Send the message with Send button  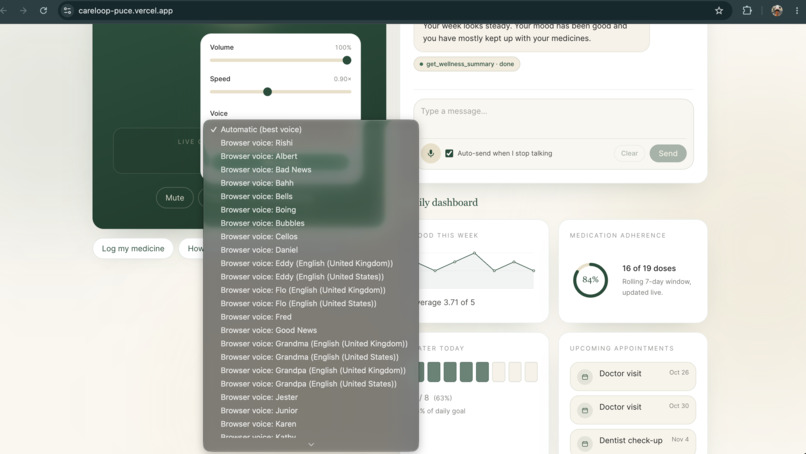pos(668,153)
